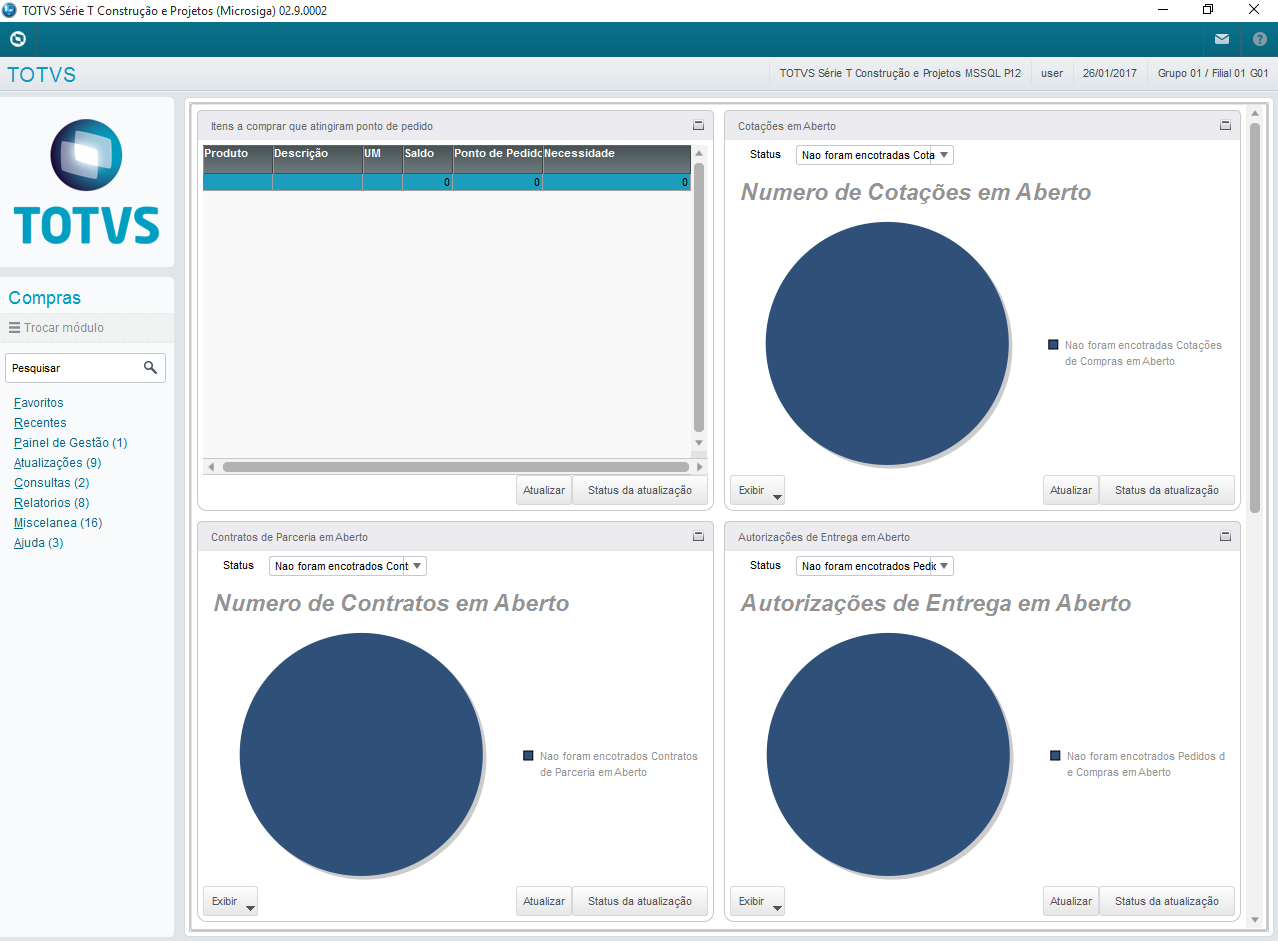
Task: Click Atualizar in Contratos de Parceria panel
Action: [x=544, y=901]
